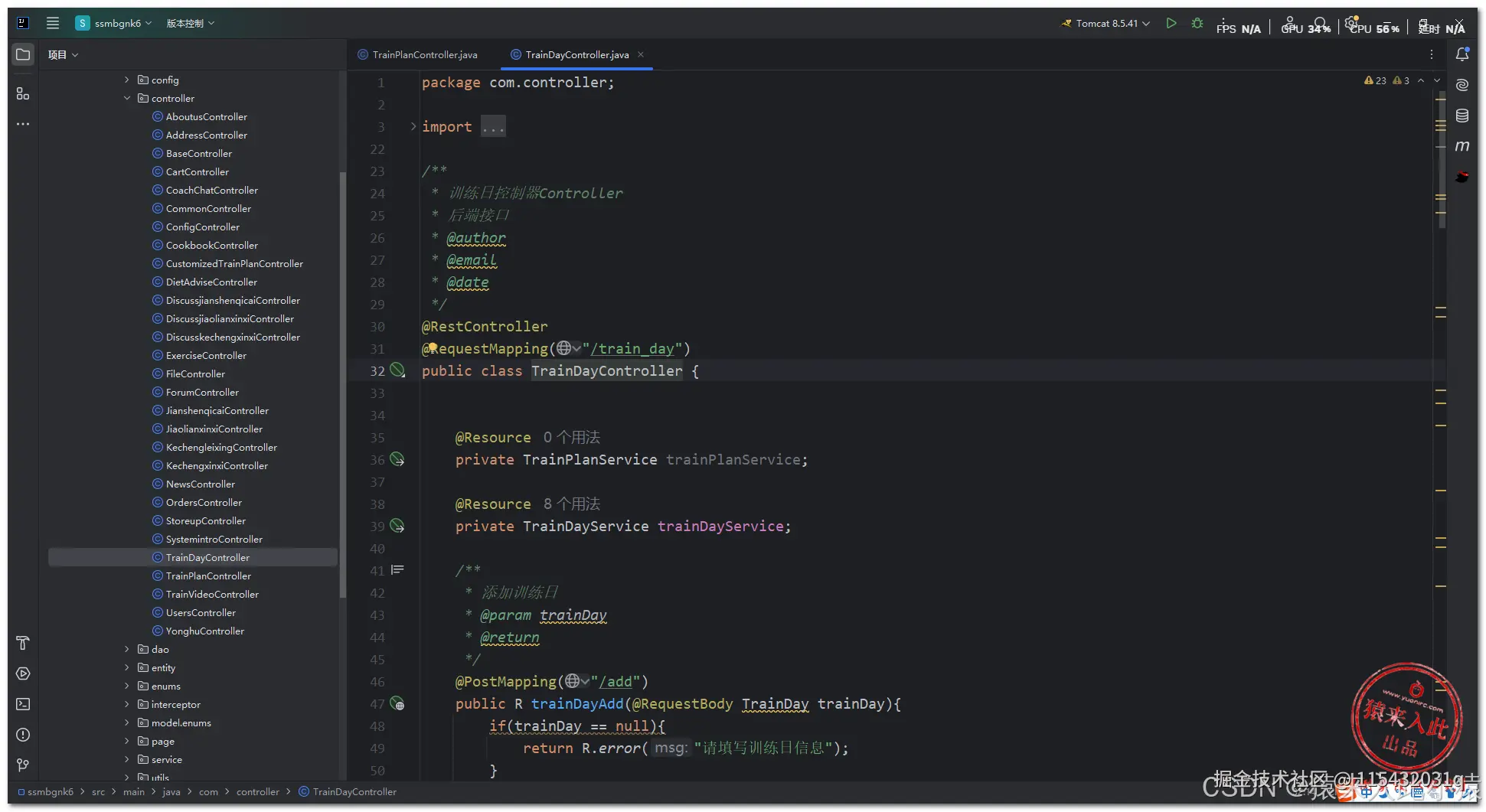
Task: Open the Terminal tool window
Action: point(23,704)
